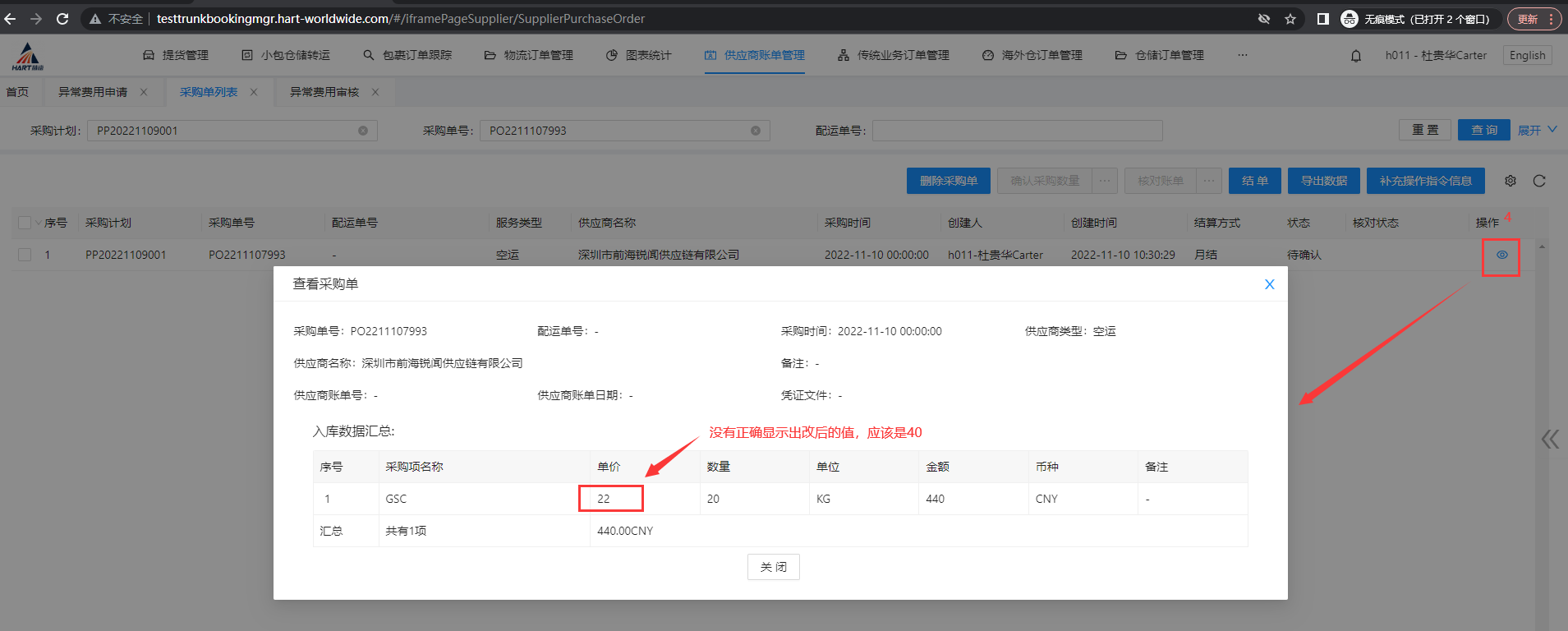Open the 确认采购数量 more options dropdown

tap(1105, 181)
